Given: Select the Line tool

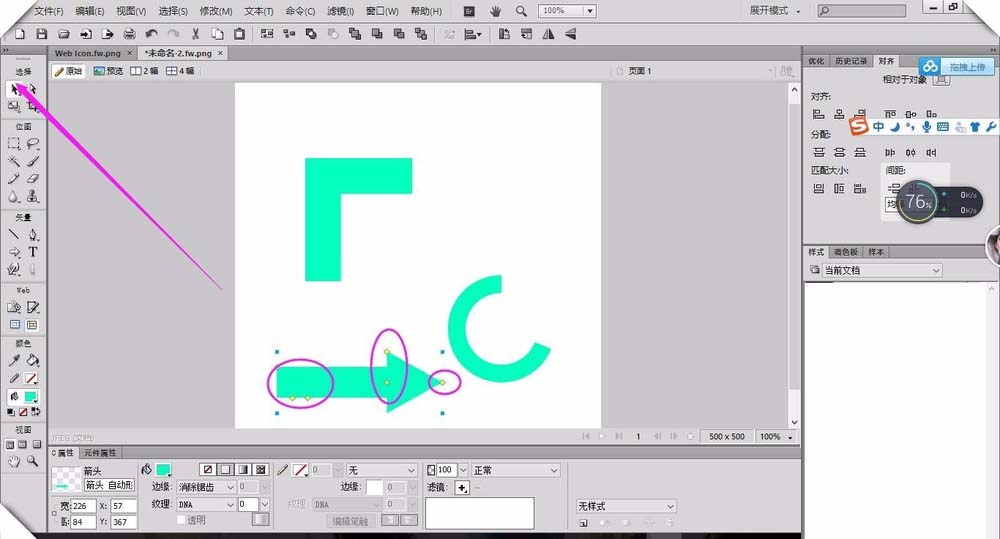Looking at the screenshot, I should (14, 235).
